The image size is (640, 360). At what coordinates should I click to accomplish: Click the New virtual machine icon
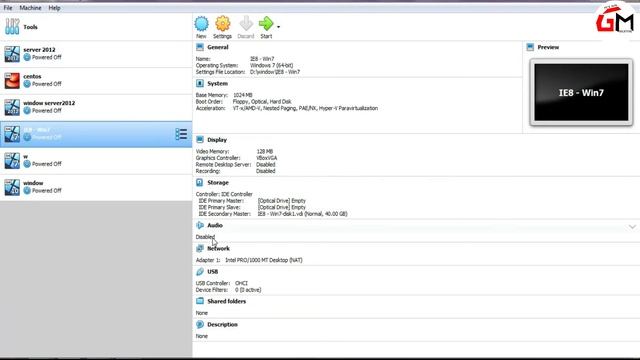pyautogui.click(x=201, y=24)
